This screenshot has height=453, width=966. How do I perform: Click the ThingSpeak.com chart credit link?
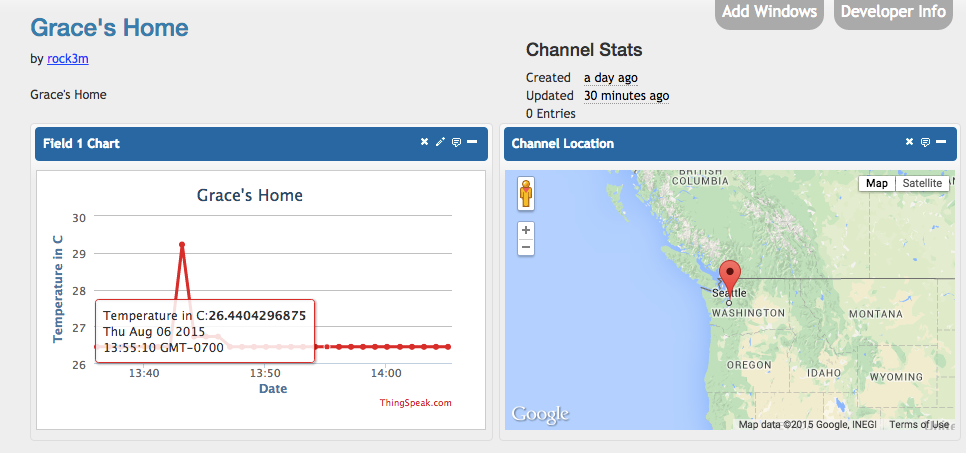pyautogui.click(x=415, y=403)
